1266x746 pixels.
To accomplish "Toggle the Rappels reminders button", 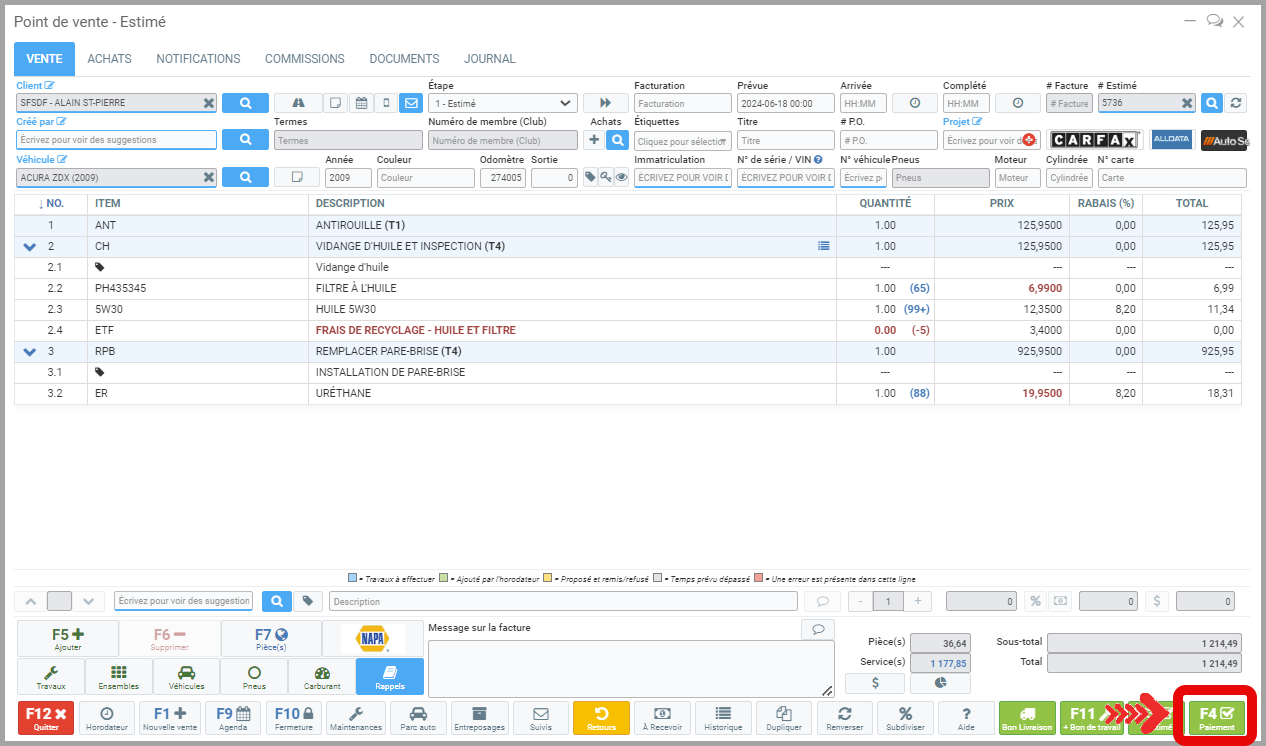I will tap(389, 677).
